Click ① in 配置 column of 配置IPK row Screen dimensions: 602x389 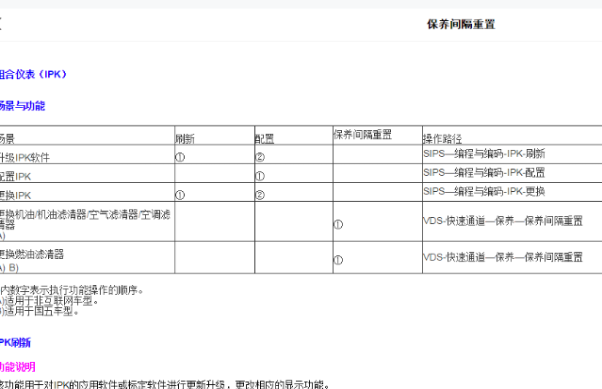(260, 176)
